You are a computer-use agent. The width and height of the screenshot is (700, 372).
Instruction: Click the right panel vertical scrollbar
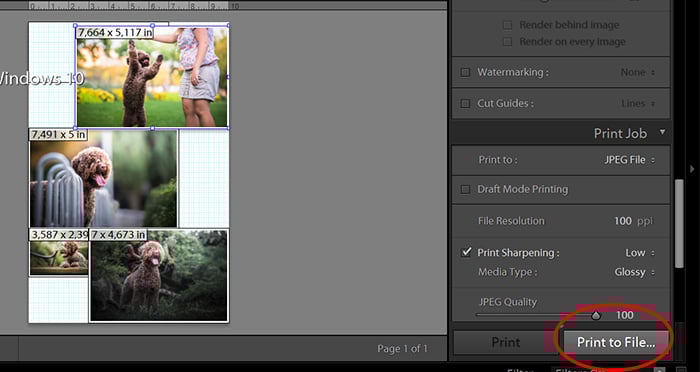[679, 223]
